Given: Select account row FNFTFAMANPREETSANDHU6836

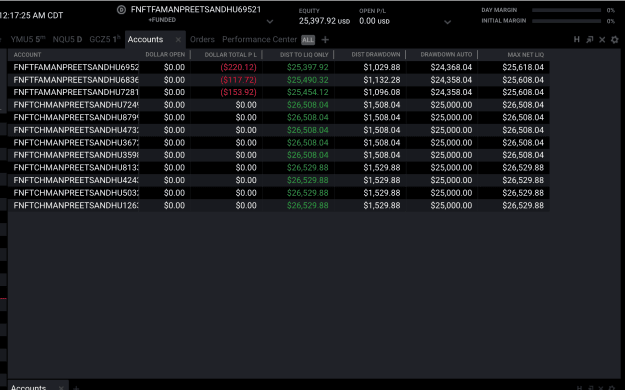Looking at the screenshot, I should pos(279,80).
